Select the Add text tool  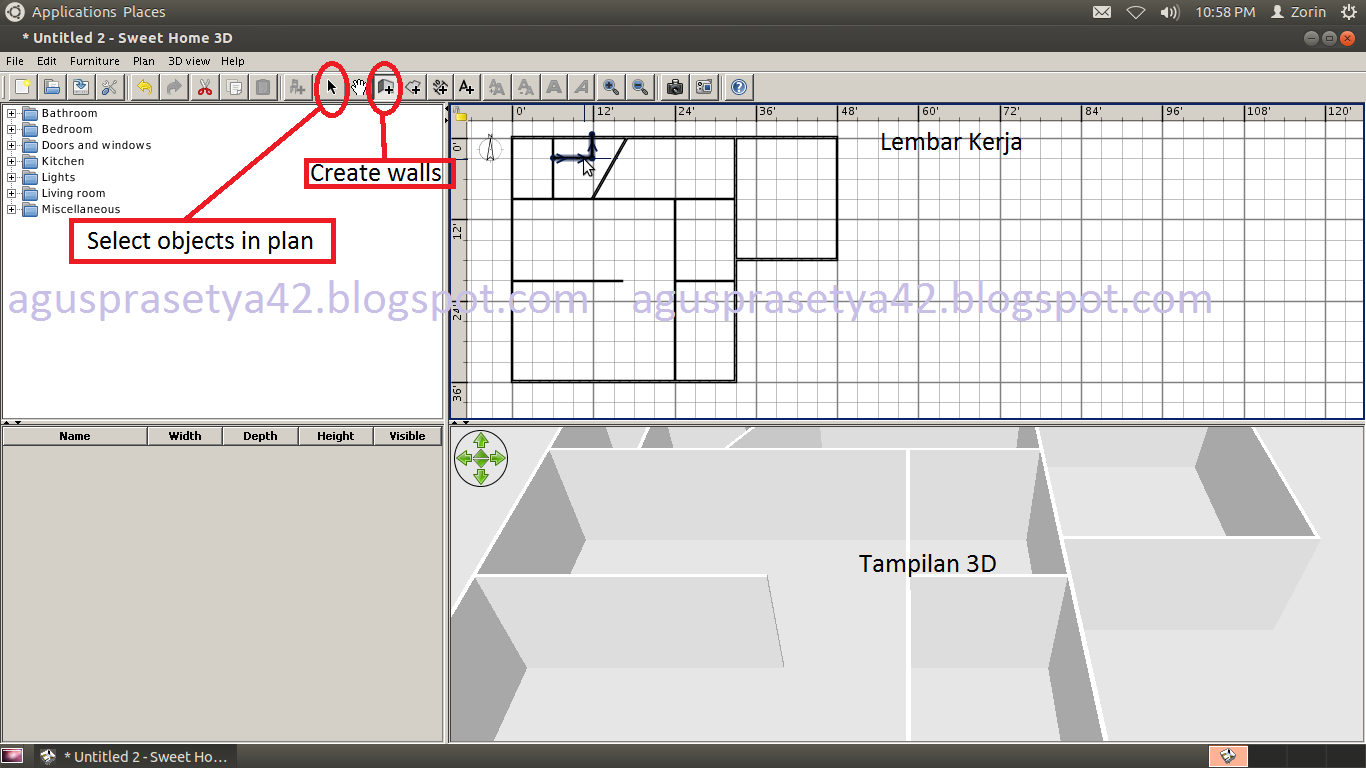467,88
